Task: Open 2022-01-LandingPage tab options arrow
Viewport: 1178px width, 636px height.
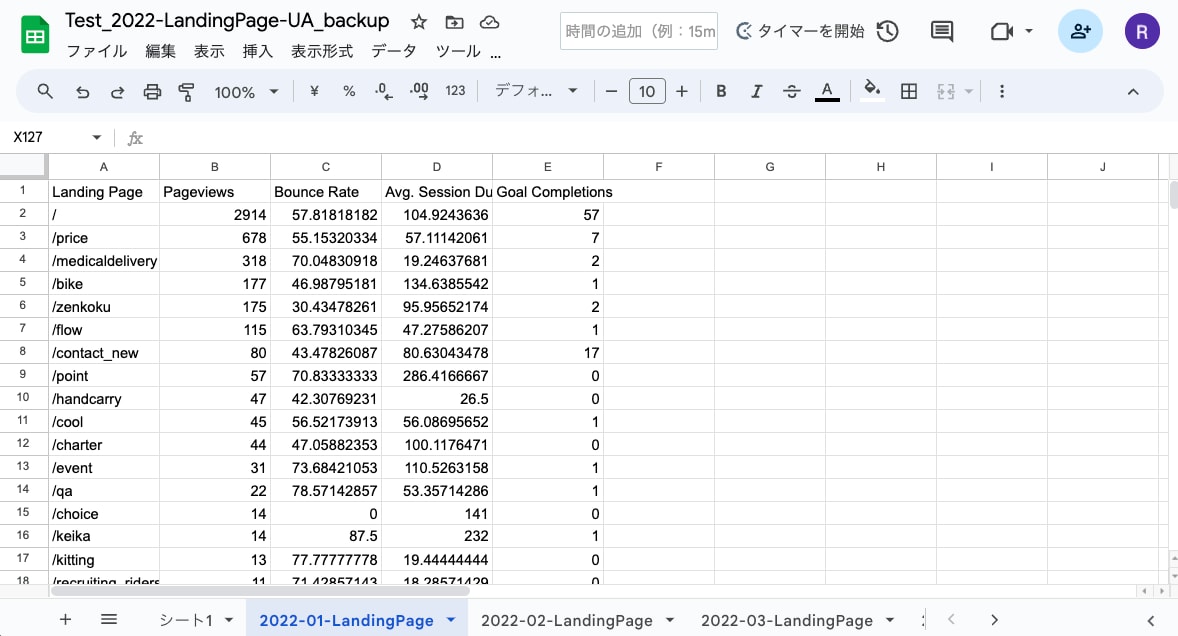Action: click(451, 620)
